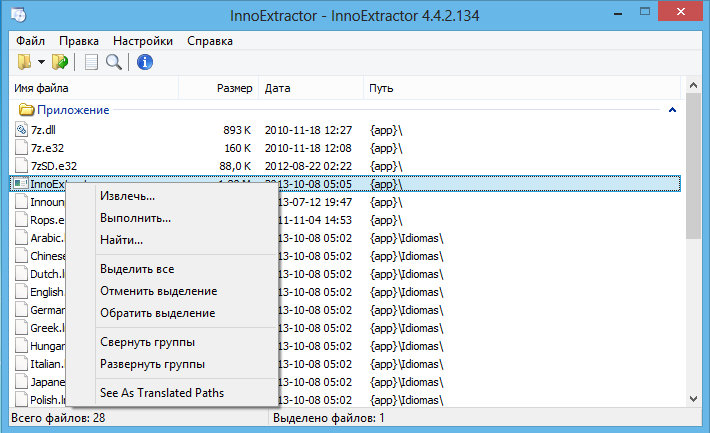This screenshot has width=710, height=433.
Task: Click the 7z.dll file icon
Action: 21,130
